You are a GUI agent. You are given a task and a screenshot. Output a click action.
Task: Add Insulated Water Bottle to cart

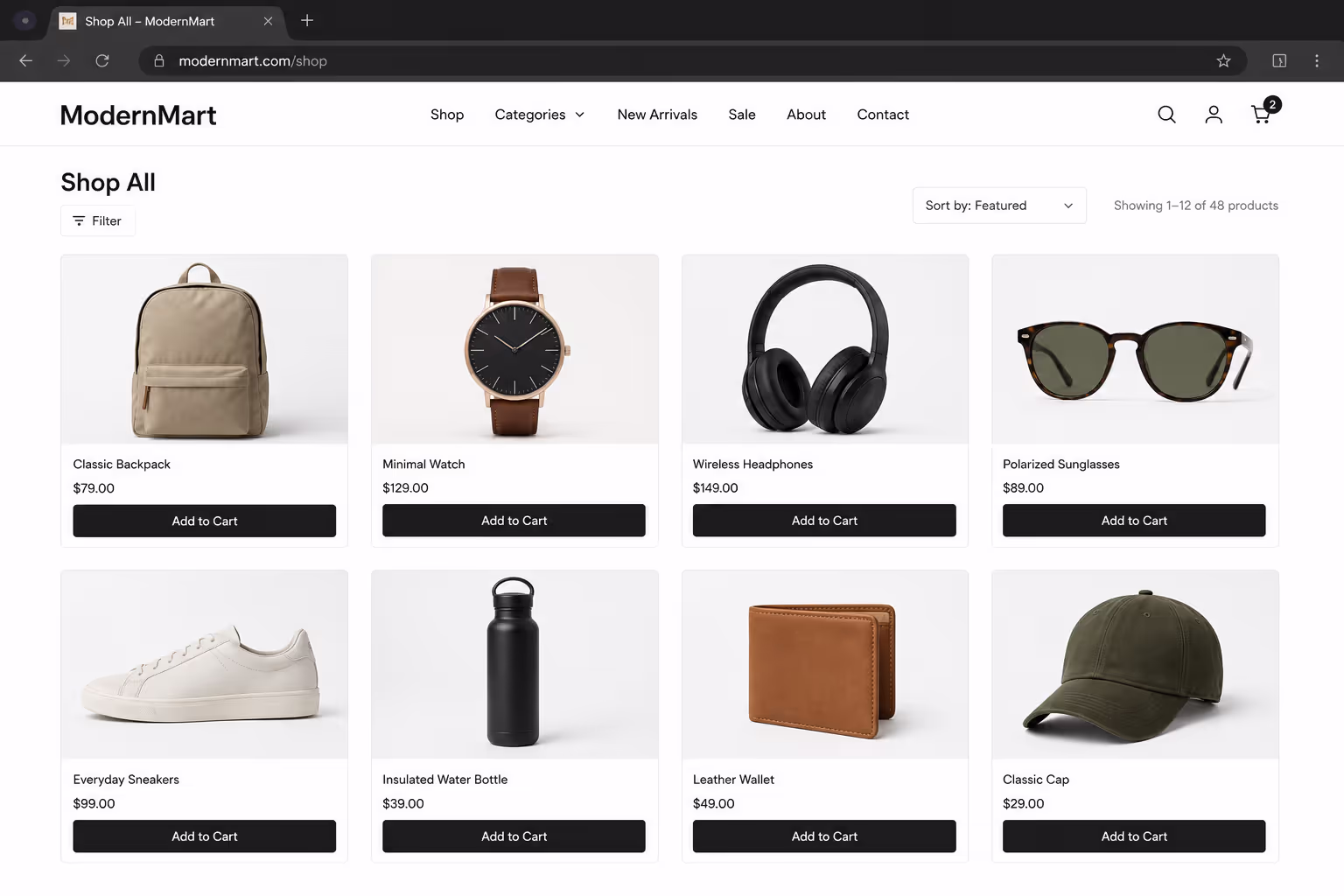514,836
